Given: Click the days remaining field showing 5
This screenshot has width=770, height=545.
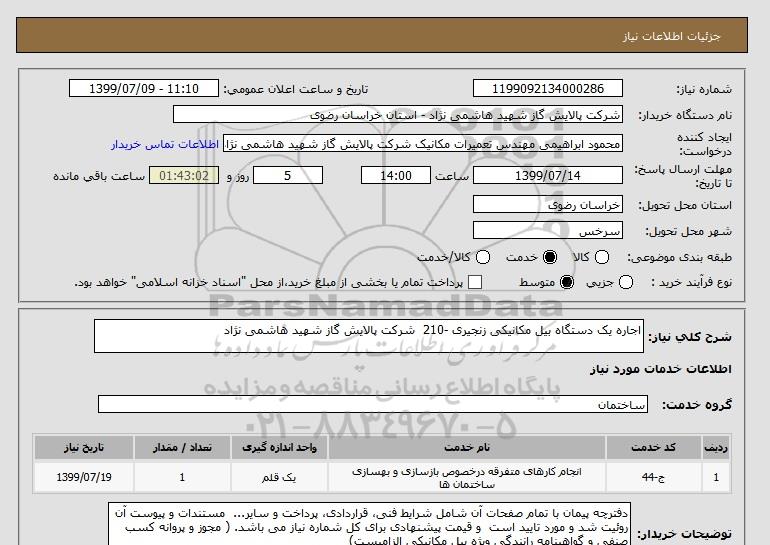Looking at the screenshot, I should coord(288,175).
